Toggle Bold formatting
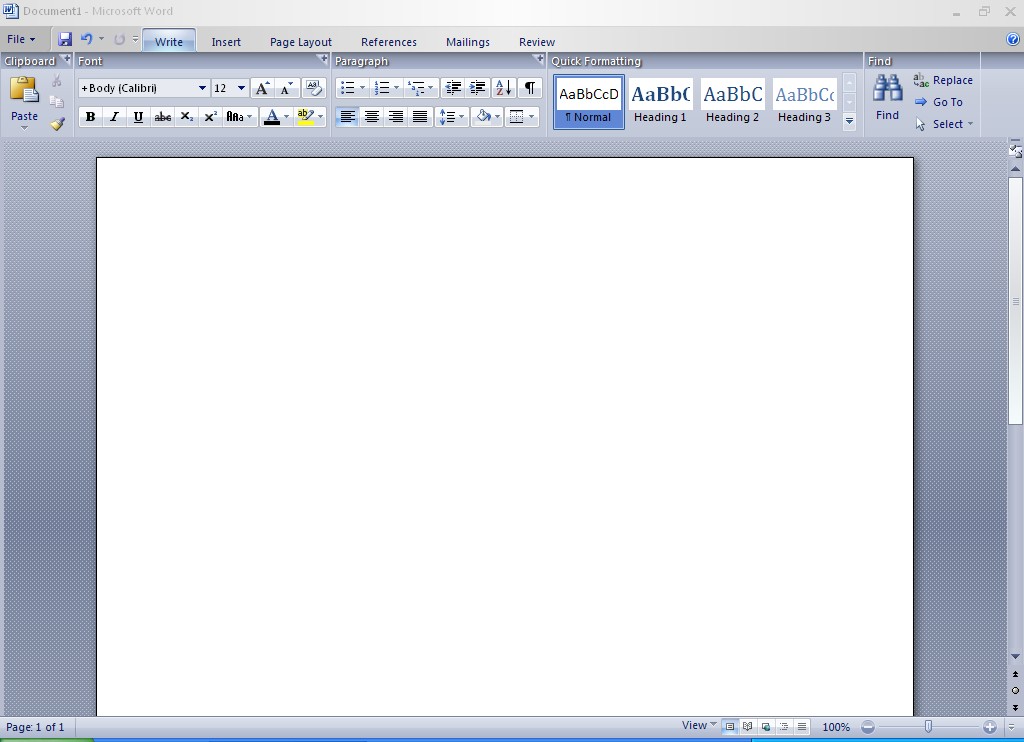 coord(91,117)
